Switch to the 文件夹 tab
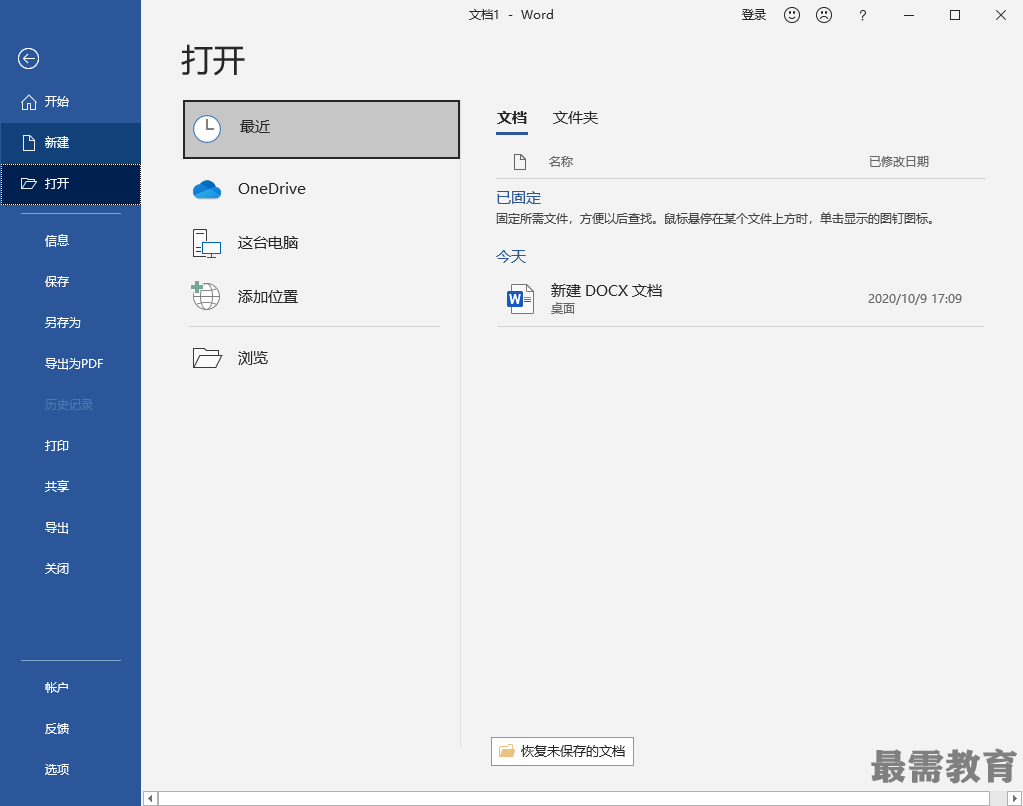The height and width of the screenshot is (806, 1023). pyautogui.click(x=575, y=118)
